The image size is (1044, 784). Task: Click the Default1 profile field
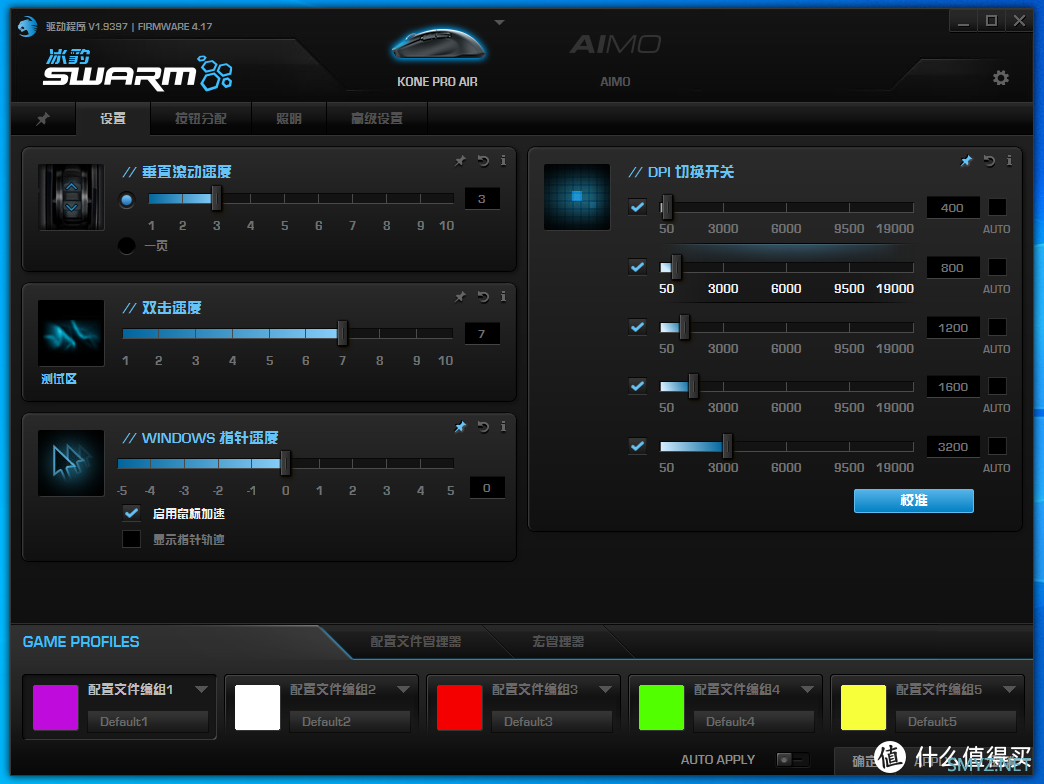[148, 721]
